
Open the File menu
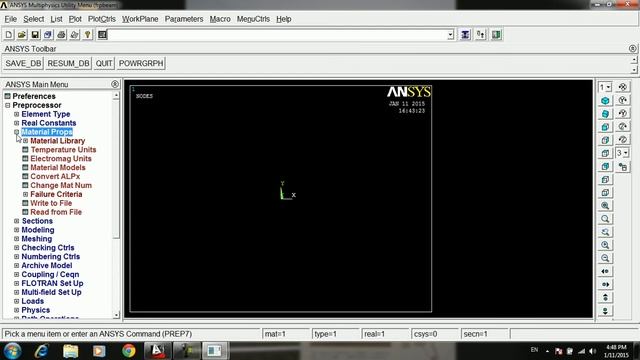[x=11, y=19]
